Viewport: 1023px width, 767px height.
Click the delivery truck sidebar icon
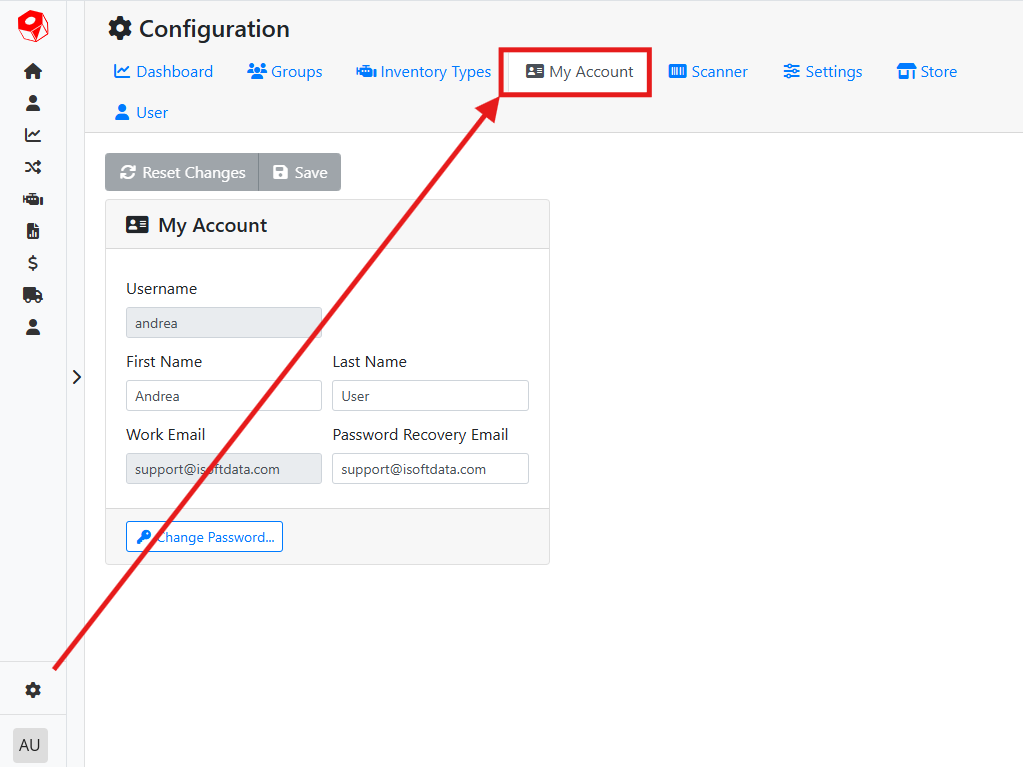point(33,295)
